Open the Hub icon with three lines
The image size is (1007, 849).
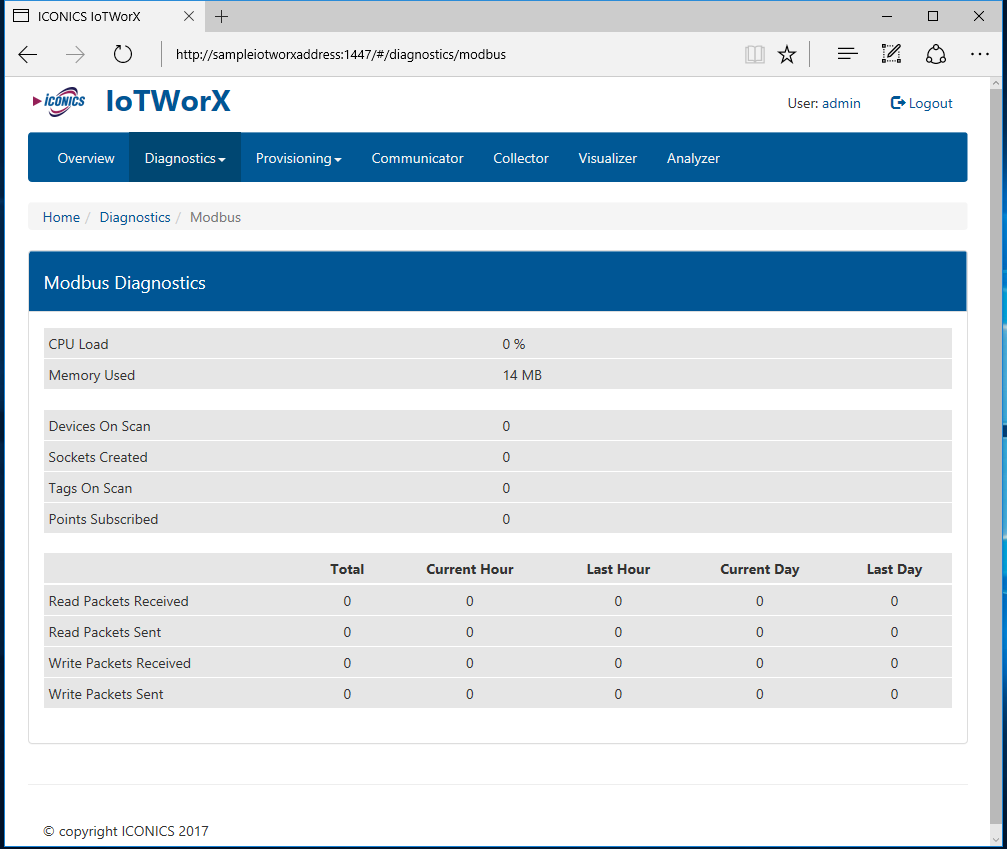click(848, 55)
